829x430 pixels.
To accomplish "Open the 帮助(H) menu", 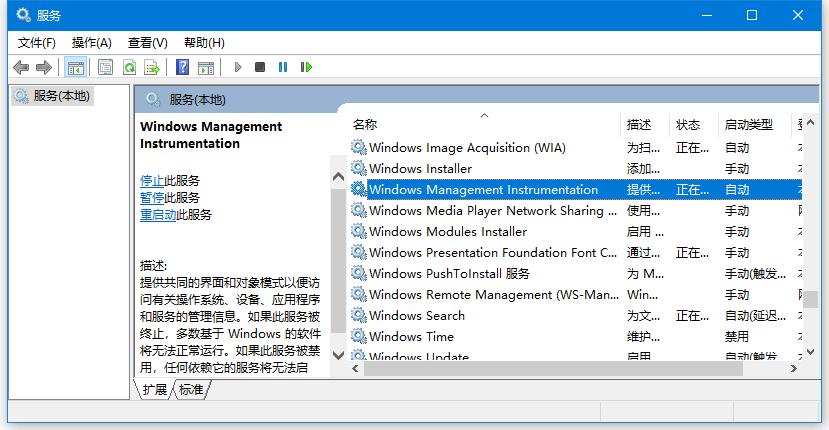I will click(204, 43).
